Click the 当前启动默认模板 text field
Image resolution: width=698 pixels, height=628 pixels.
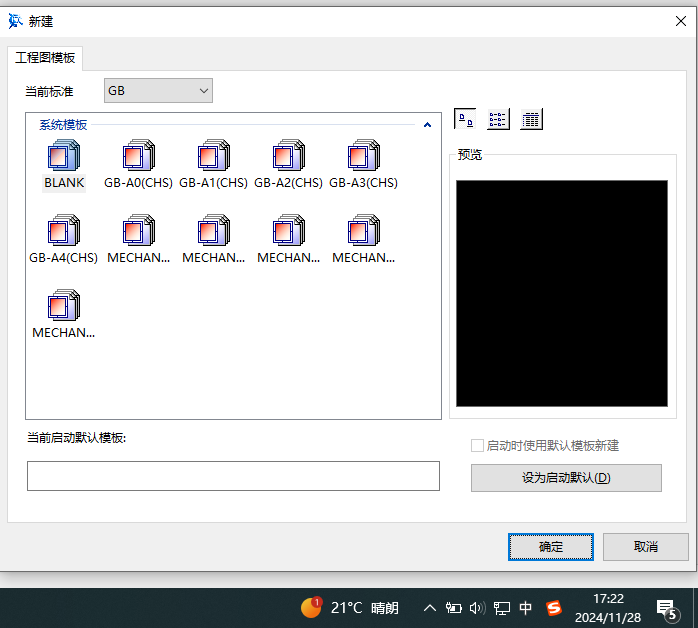(233, 476)
